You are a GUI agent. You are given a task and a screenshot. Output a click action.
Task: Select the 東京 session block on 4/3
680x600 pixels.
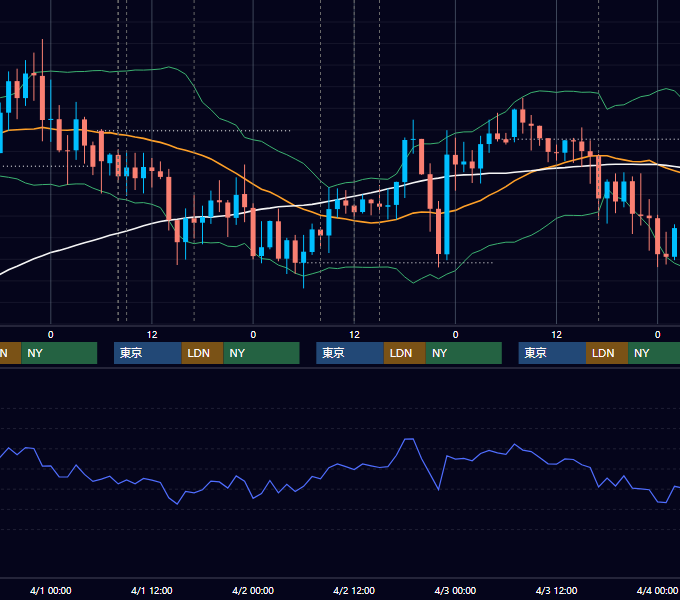552,353
